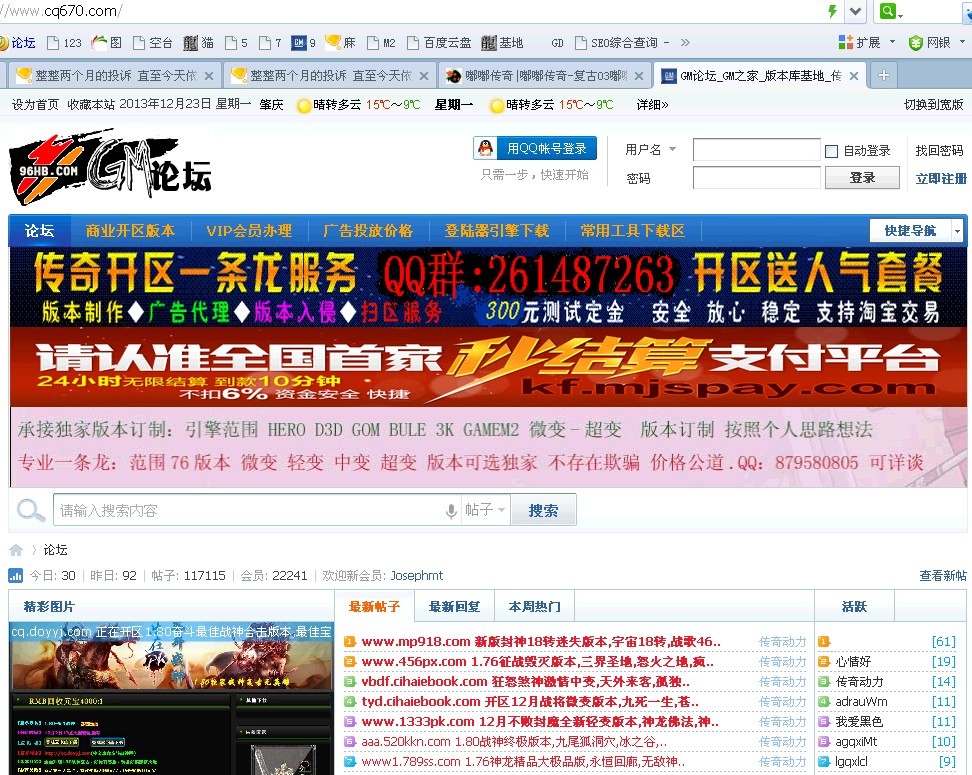Open the 图 bookmark

tap(107, 43)
